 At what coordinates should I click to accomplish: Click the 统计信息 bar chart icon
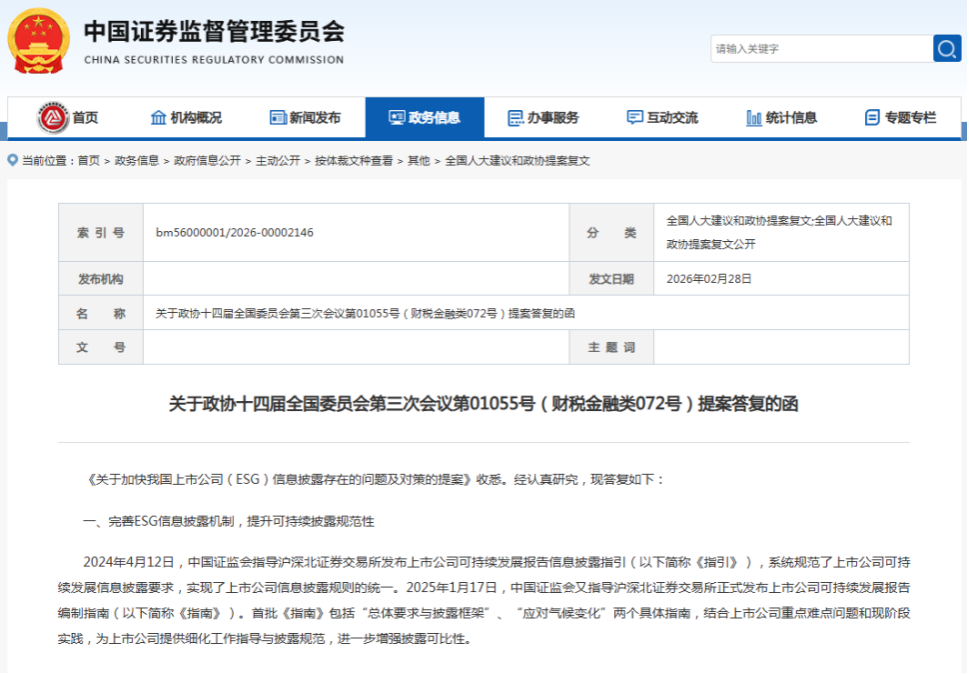click(754, 118)
